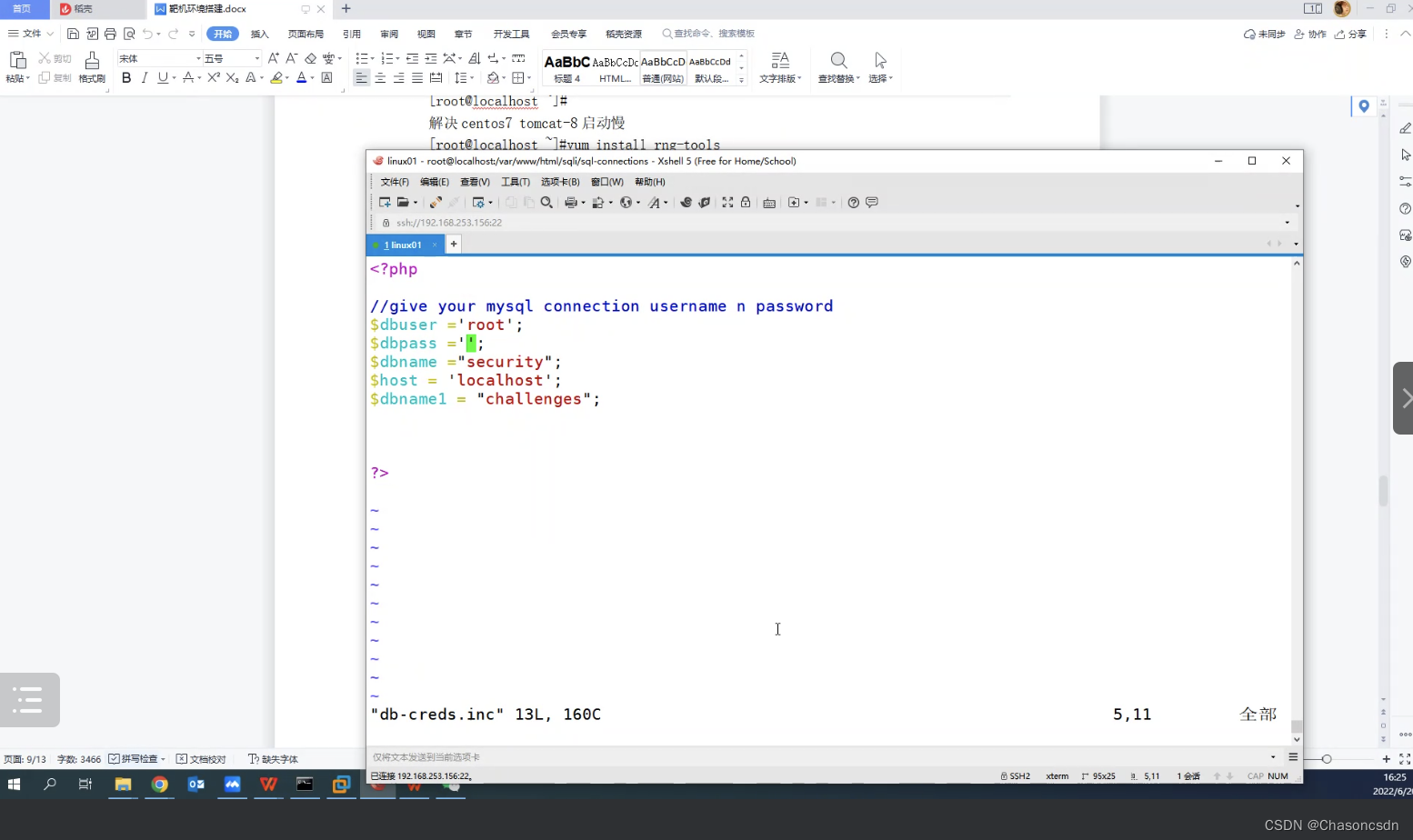
Task: Switch to the 插入 ribbon tab
Action: 260,34
